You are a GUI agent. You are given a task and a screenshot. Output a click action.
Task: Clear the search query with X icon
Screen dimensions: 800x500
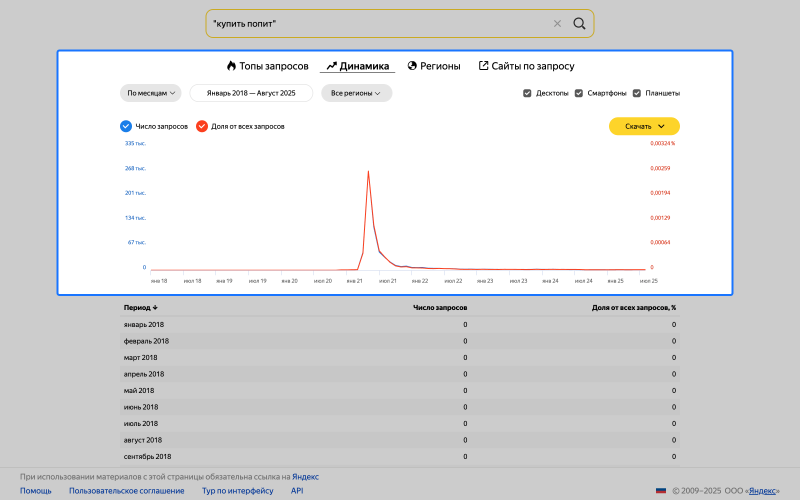point(558,23)
